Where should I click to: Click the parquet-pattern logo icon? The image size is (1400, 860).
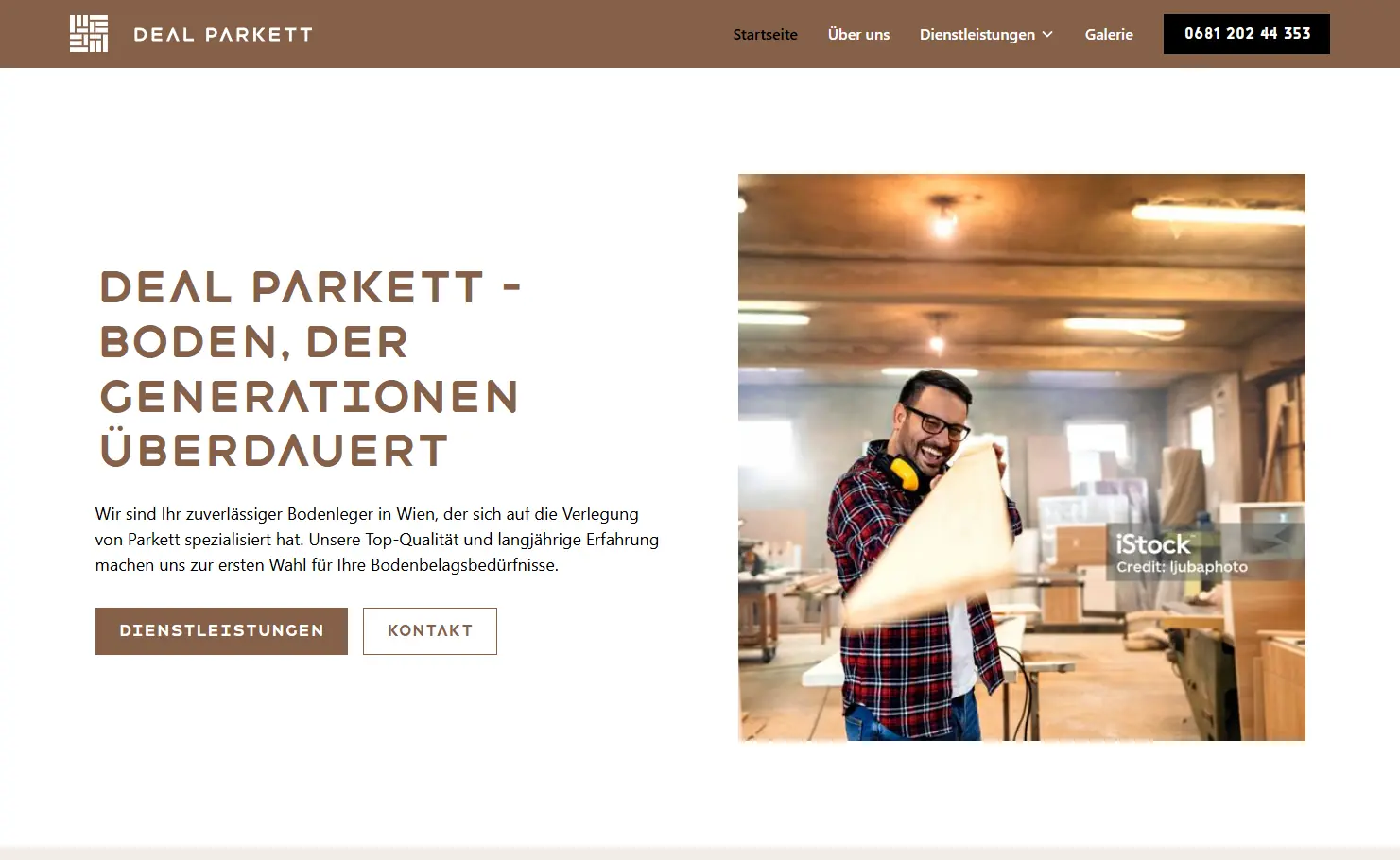tap(89, 34)
